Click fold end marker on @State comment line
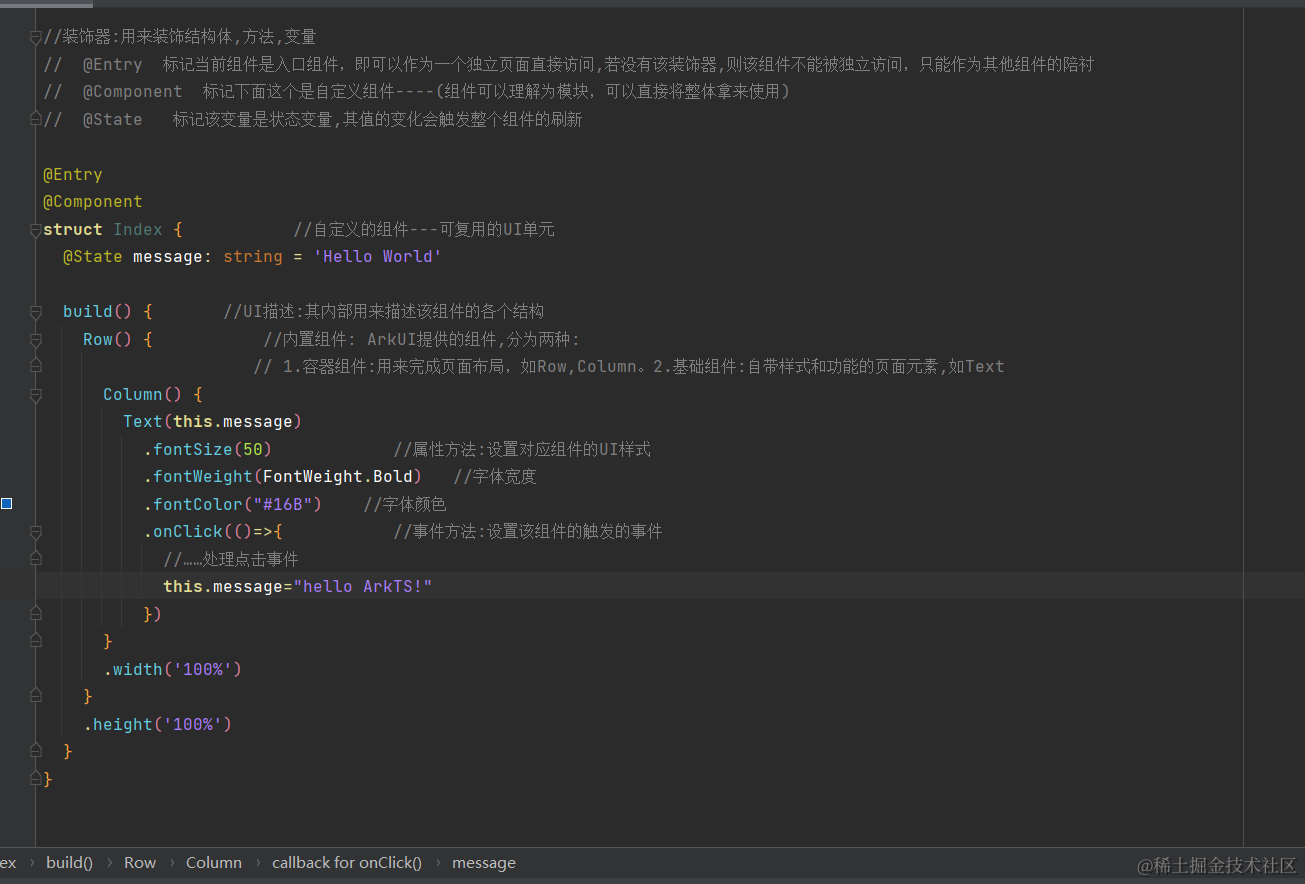The image size is (1305, 884). [36, 119]
